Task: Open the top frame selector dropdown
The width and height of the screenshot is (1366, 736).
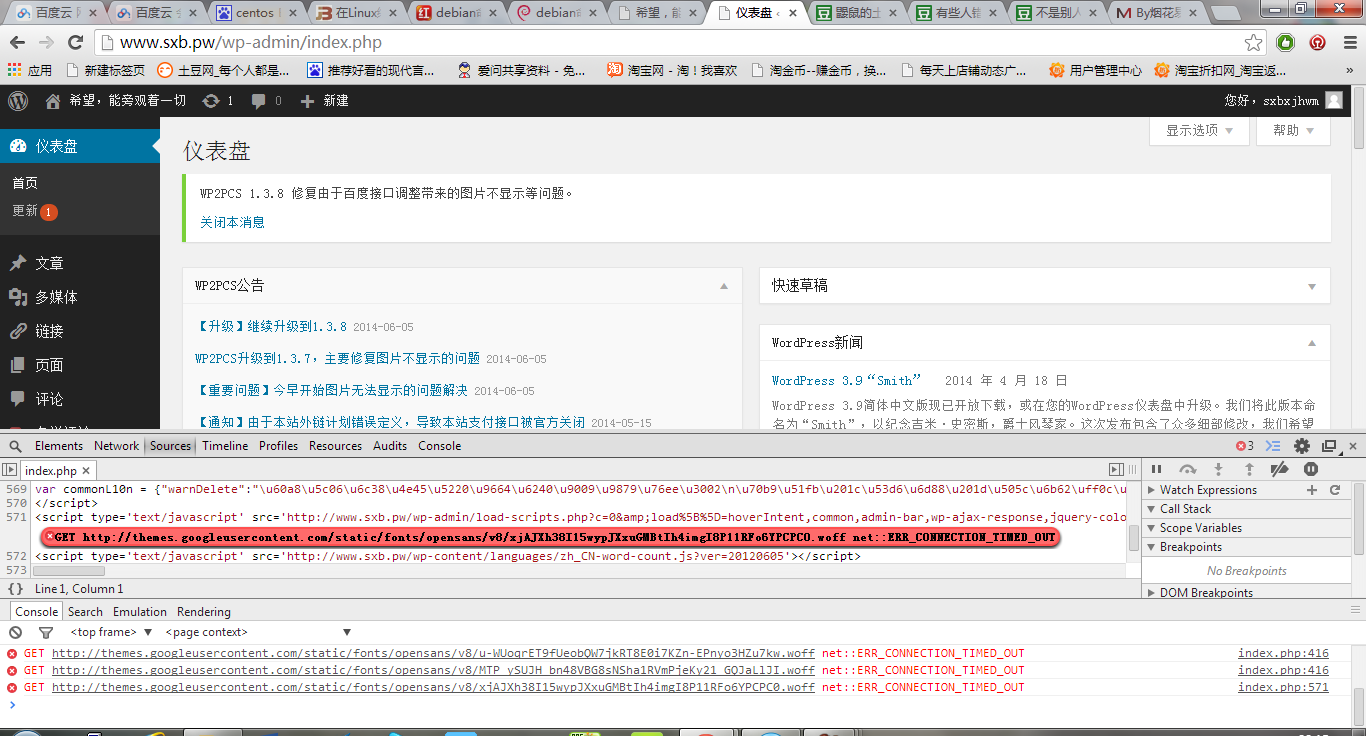Action: pos(111,632)
